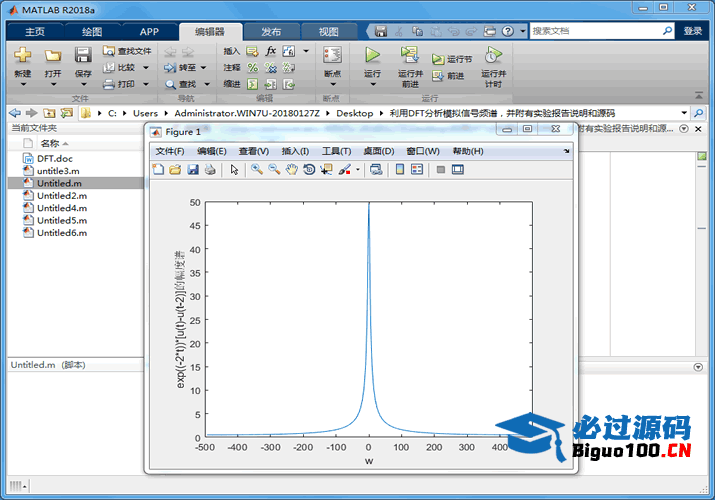Click Desktop in the folder path
Image resolution: width=715 pixels, height=500 pixels.
354,113
